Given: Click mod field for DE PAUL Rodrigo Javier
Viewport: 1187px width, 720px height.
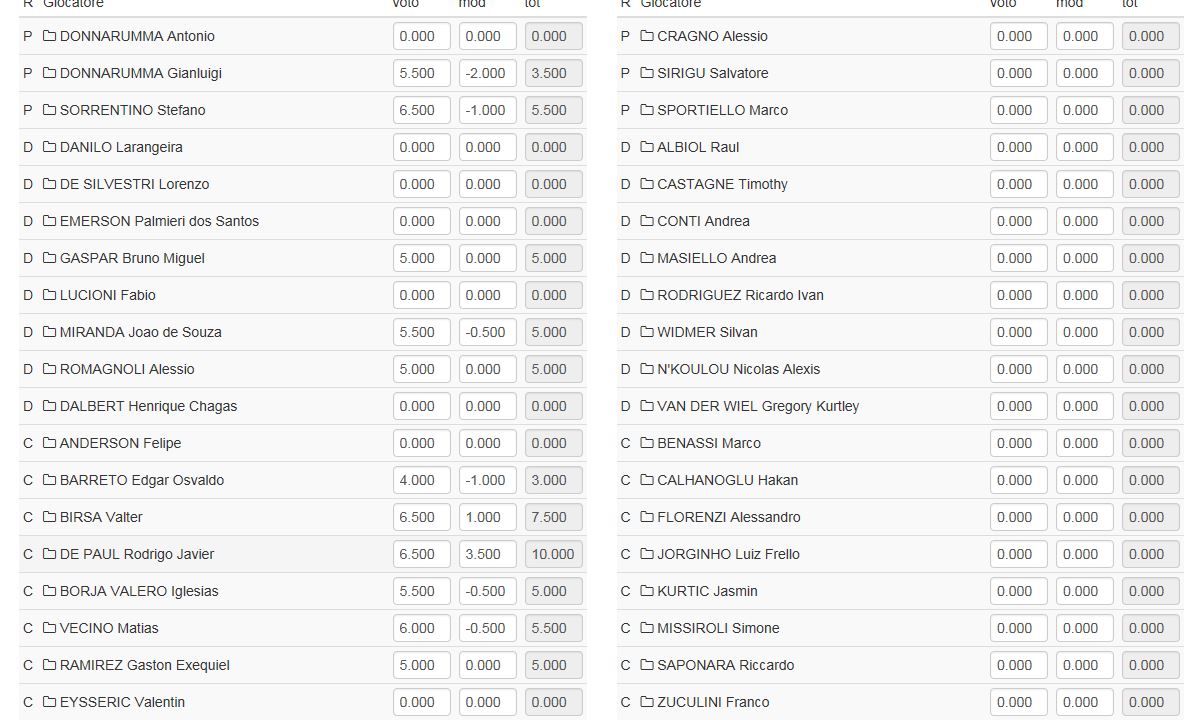Looking at the screenshot, I should click(x=487, y=554).
